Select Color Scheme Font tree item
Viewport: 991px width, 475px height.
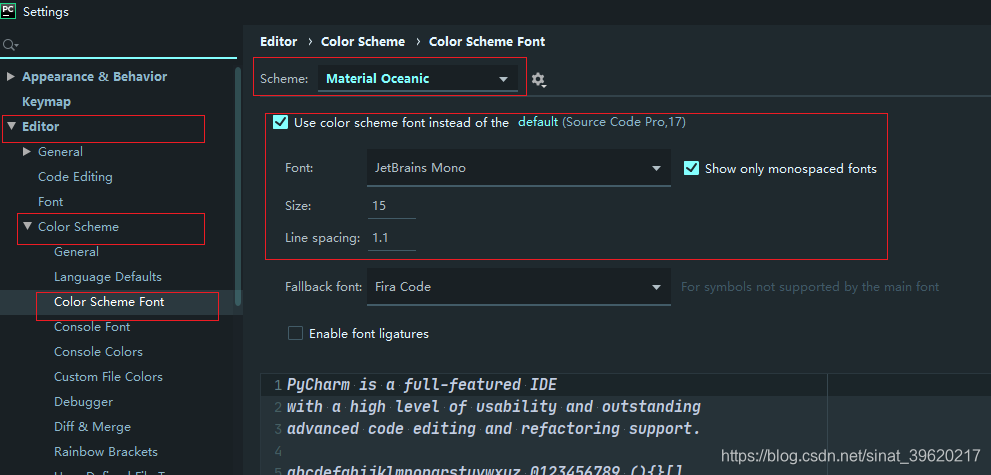click(109, 302)
